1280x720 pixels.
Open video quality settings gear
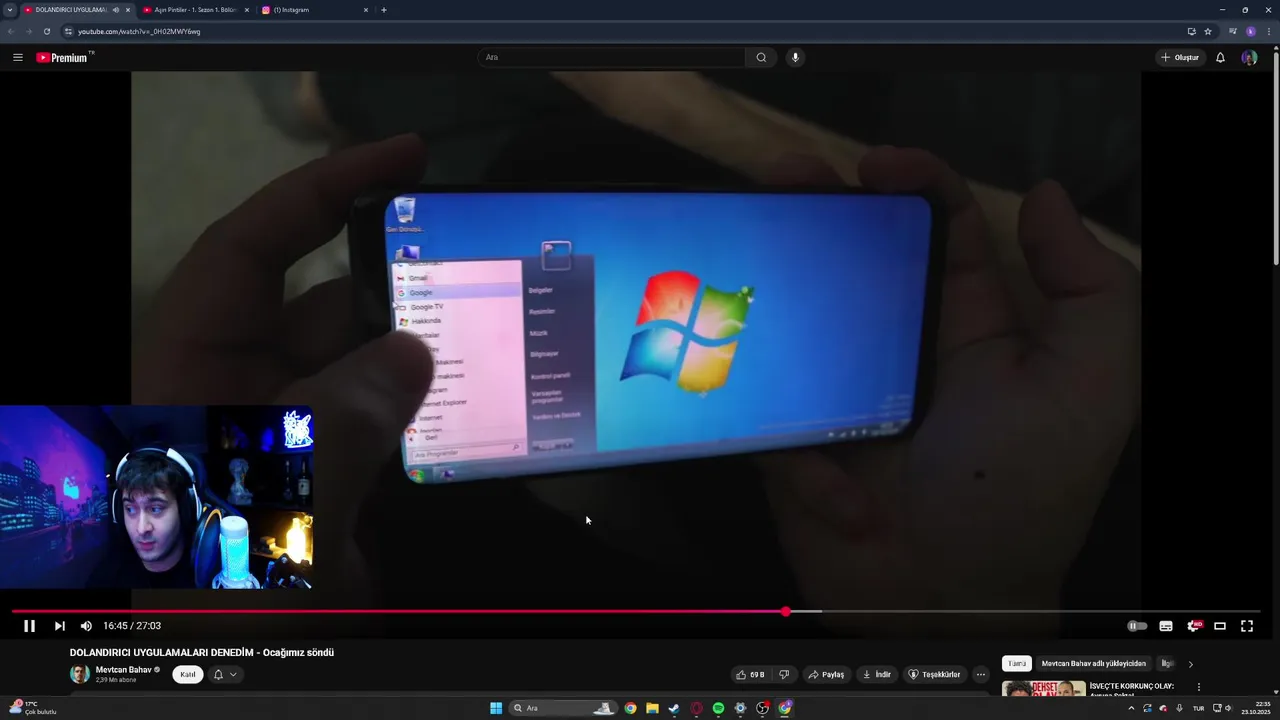(x=1193, y=626)
